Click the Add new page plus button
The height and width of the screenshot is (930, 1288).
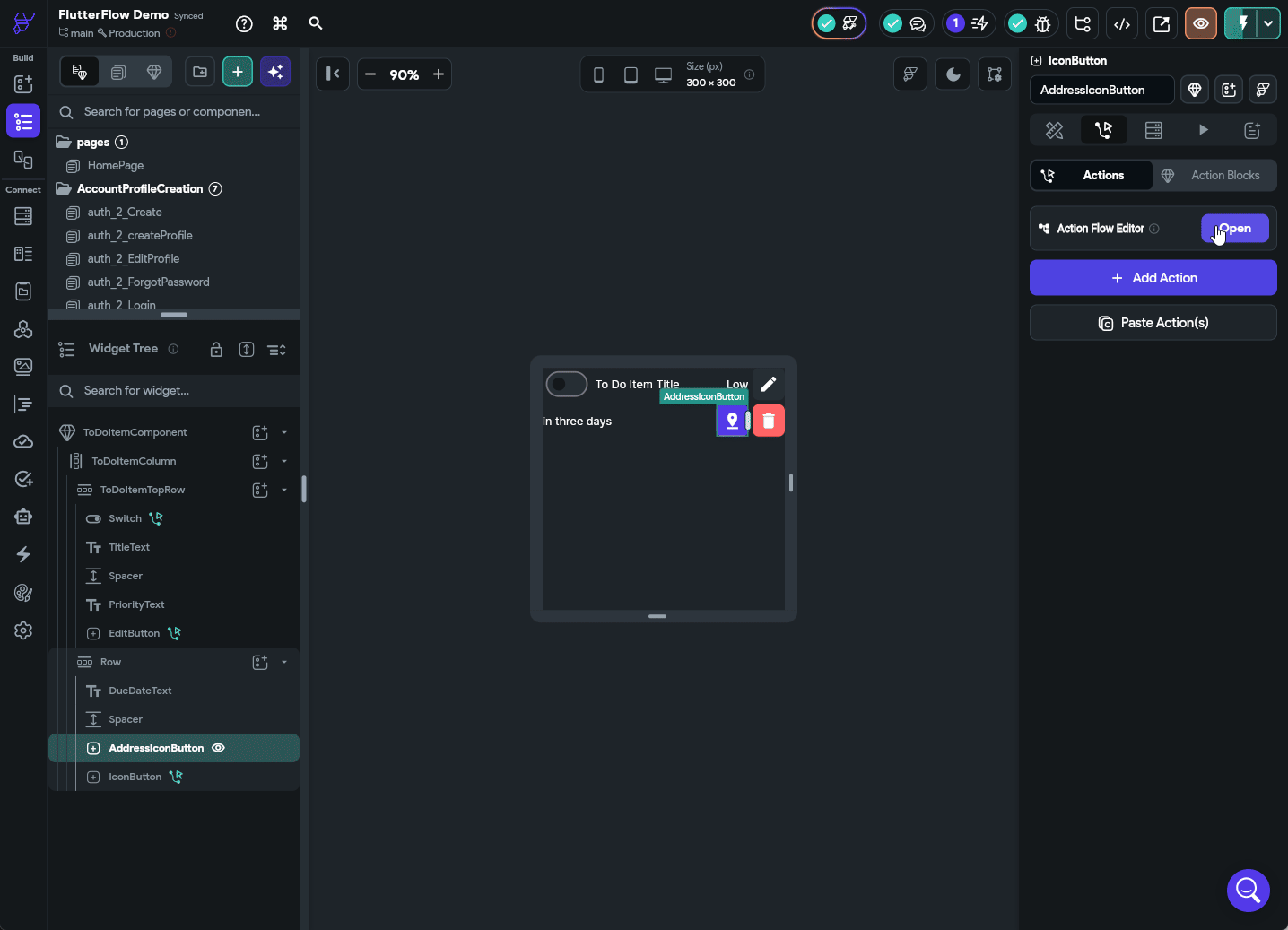click(x=238, y=72)
